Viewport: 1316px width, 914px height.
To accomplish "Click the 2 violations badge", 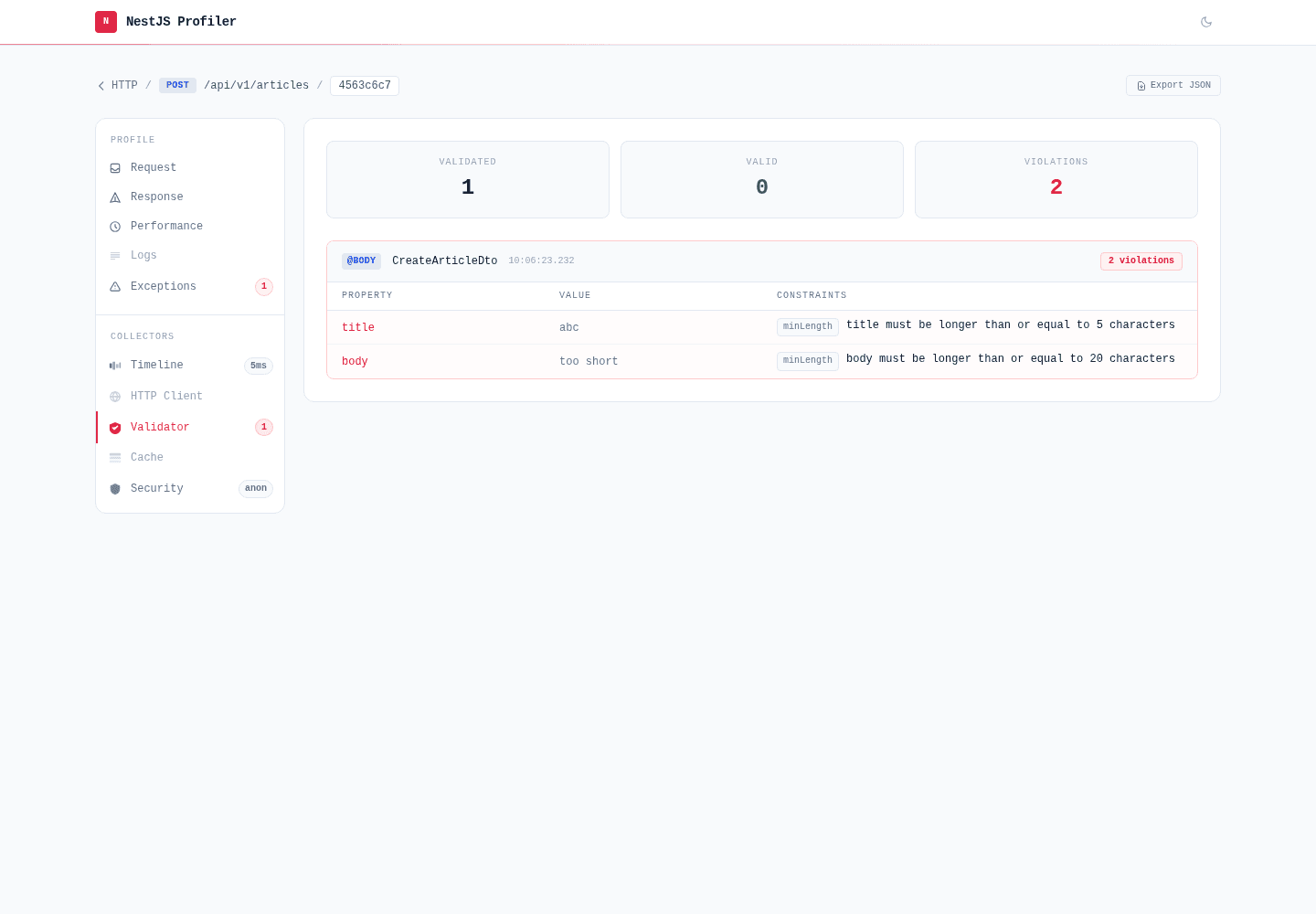I will point(1141,261).
